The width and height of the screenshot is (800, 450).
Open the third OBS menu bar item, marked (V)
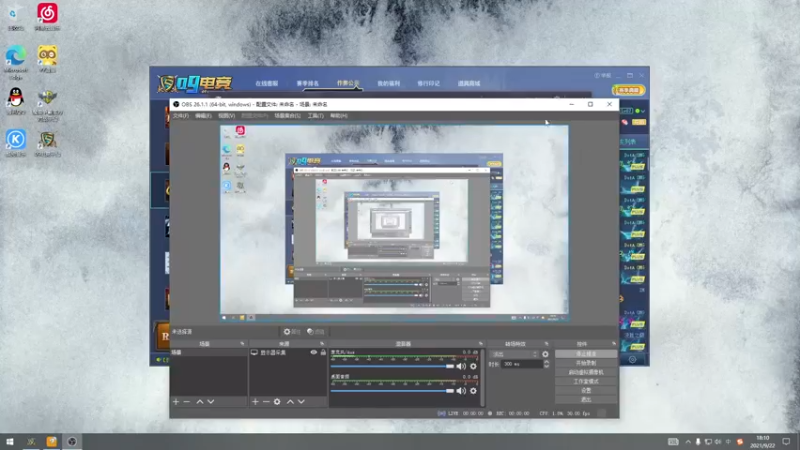pos(227,116)
